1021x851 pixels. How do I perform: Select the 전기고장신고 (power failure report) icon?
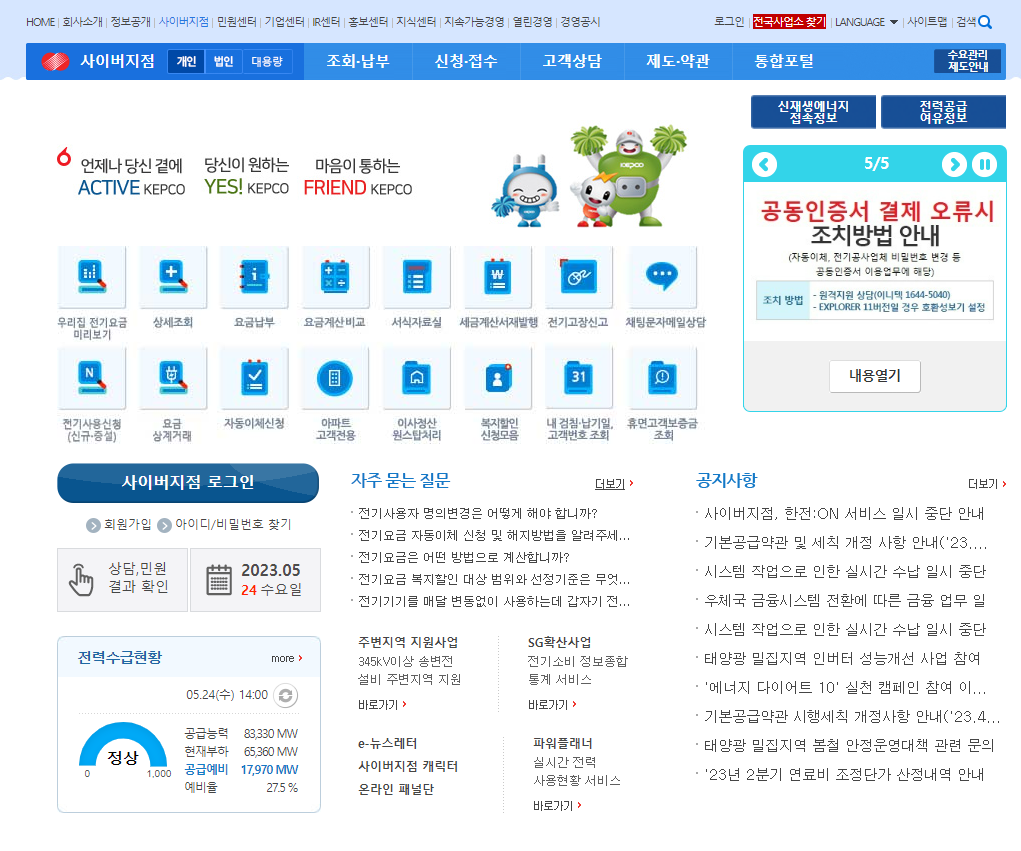pyautogui.click(x=578, y=280)
